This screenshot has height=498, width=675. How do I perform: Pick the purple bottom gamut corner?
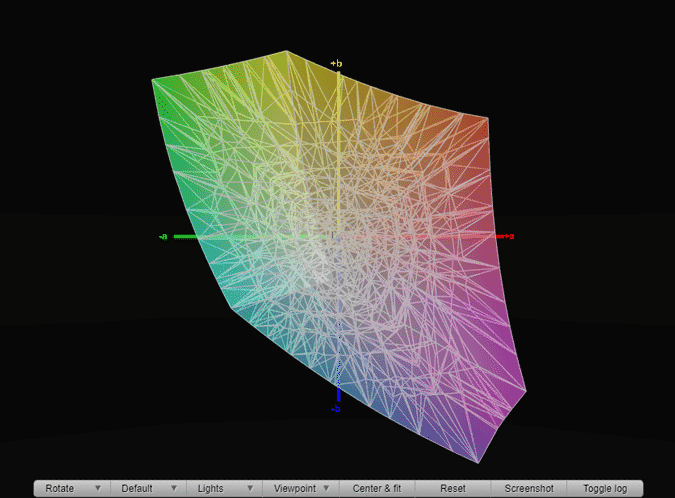[x=479, y=462]
